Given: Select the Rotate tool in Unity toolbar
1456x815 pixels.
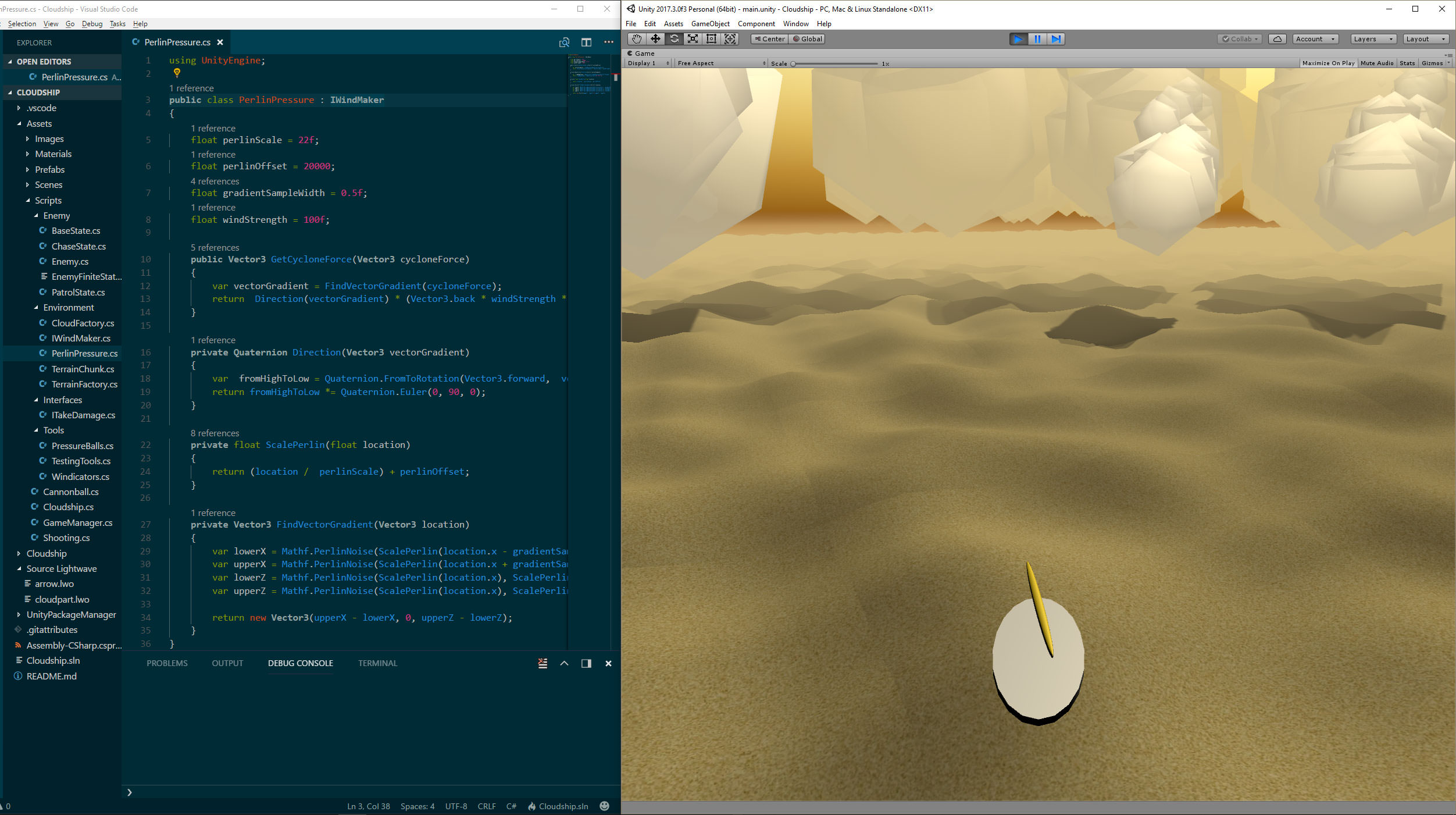Looking at the screenshot, I should (674, 39).
